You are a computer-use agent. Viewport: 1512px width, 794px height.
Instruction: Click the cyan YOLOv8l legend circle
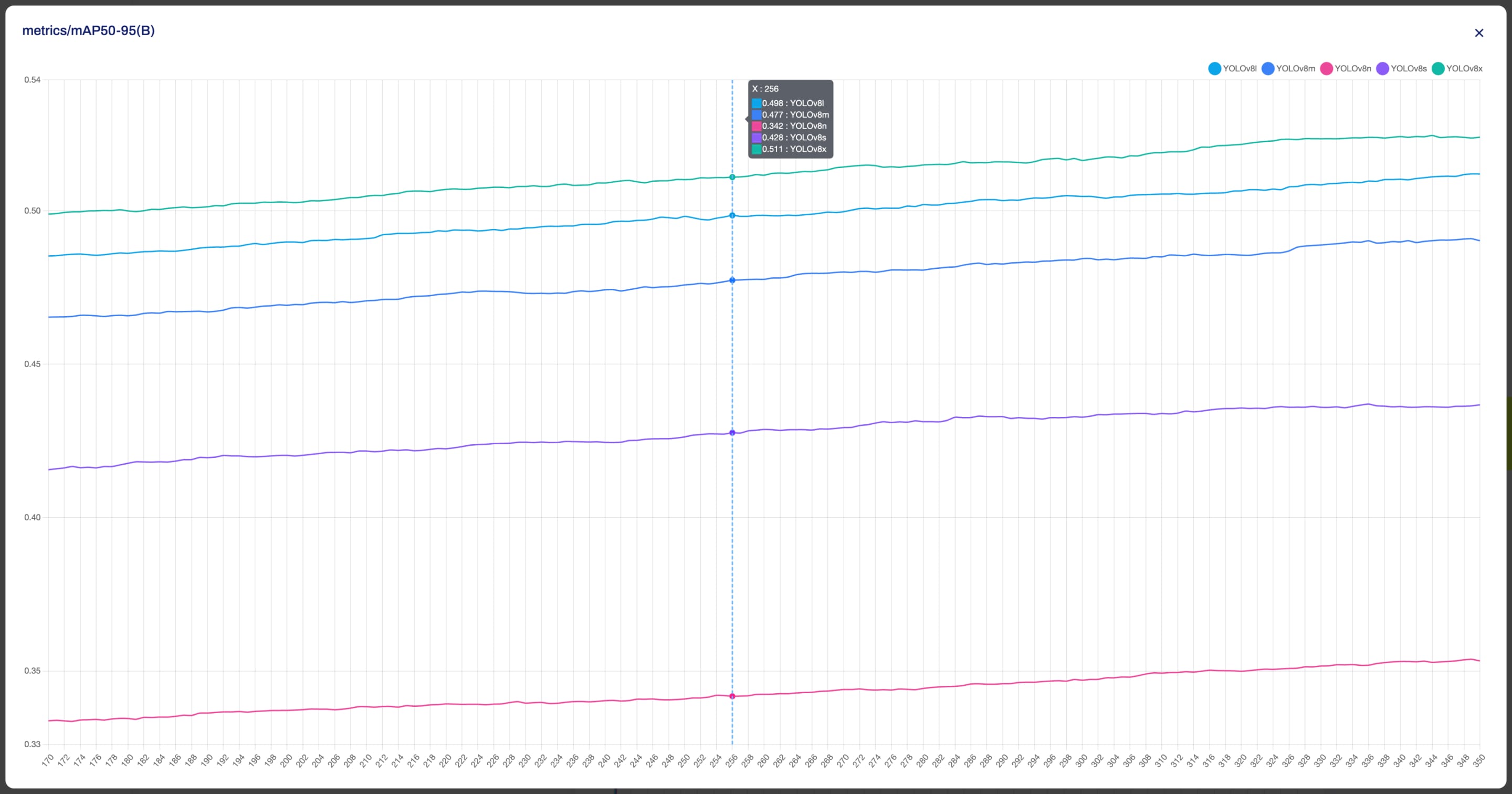(x=1214, y=69)
